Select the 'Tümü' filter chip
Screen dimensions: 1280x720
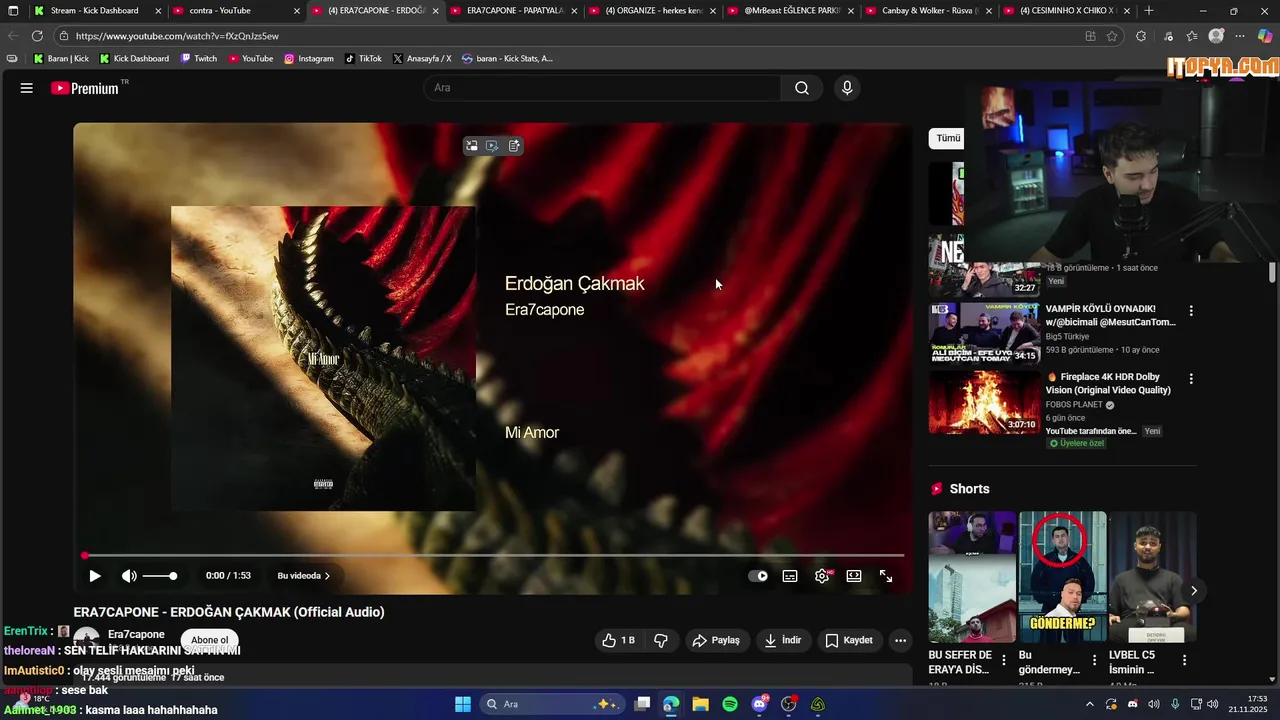(947, 138)
